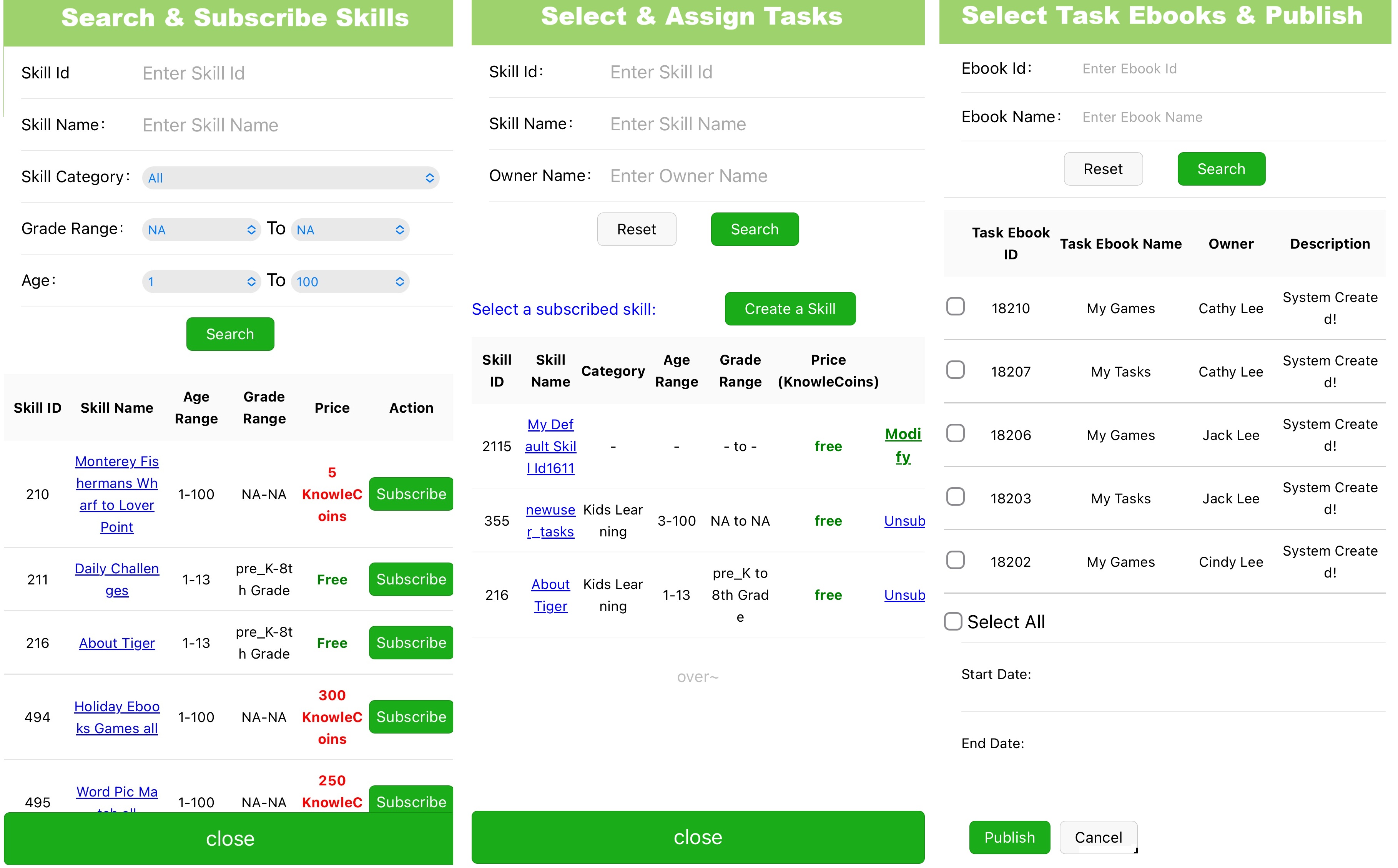
Task: Tick the checkbox for ebook 18206
Action: click(955, 433)
